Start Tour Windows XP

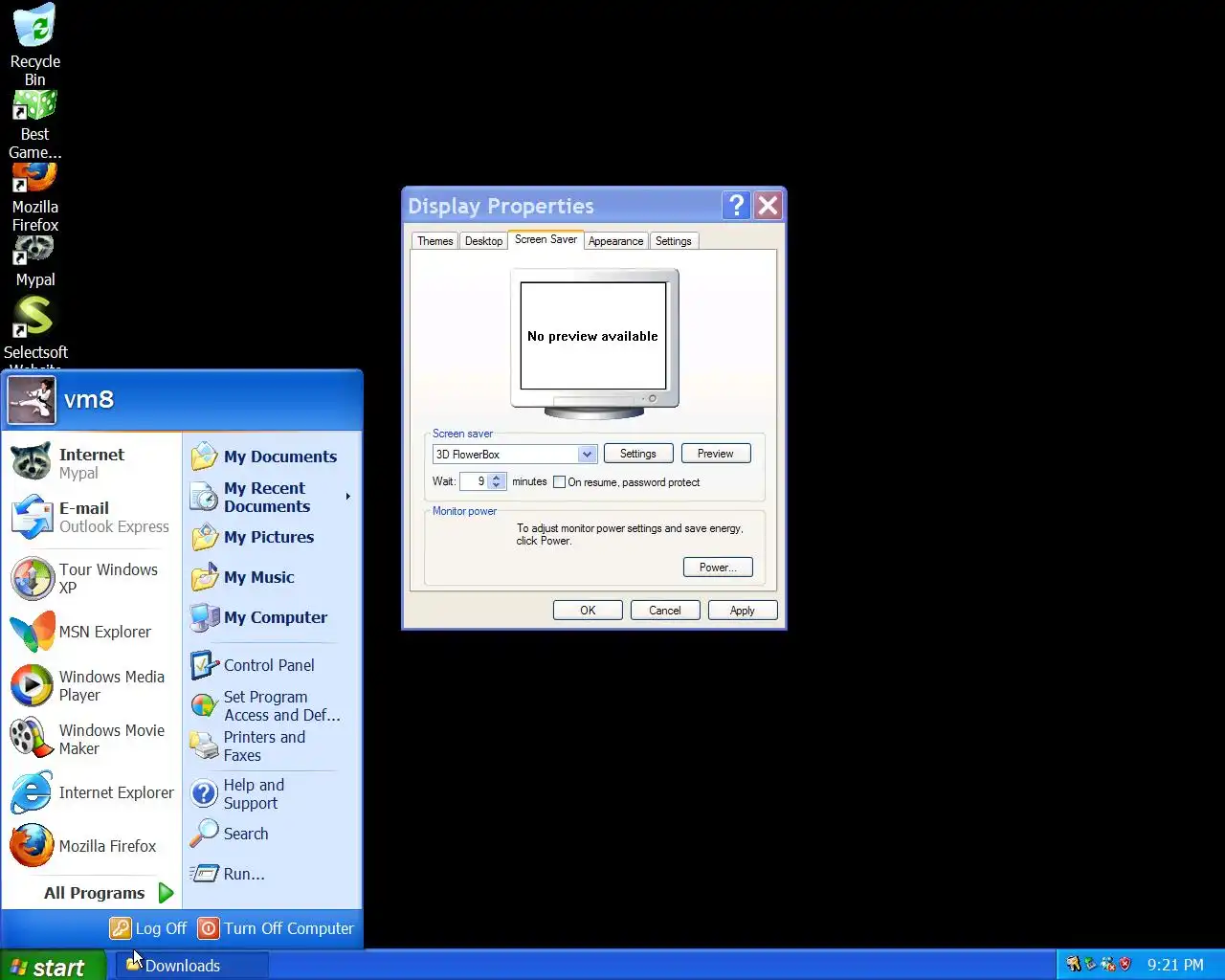pyautogui.click(x=92, y=578)
